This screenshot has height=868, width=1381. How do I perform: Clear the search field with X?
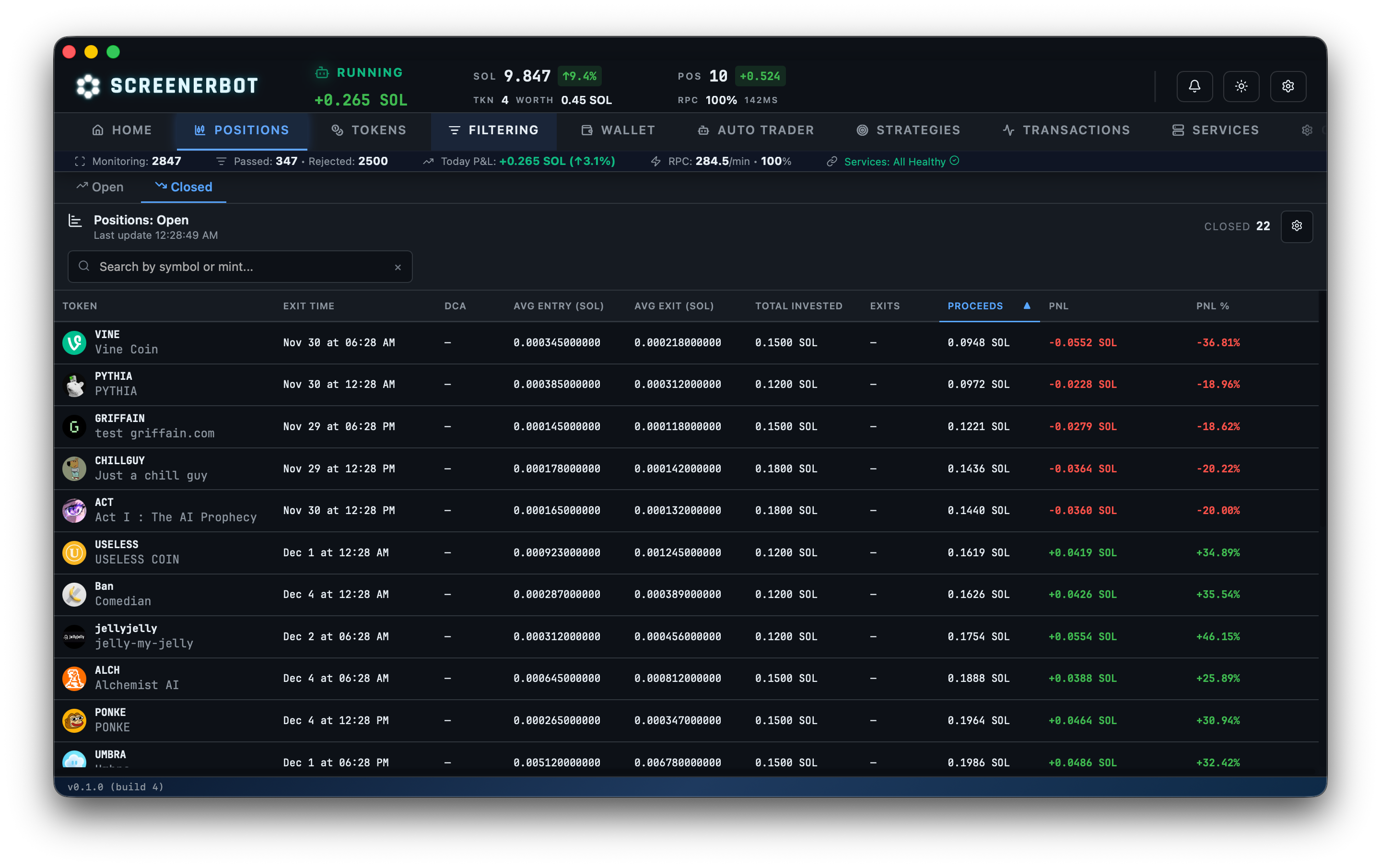(x=398, y=267)
